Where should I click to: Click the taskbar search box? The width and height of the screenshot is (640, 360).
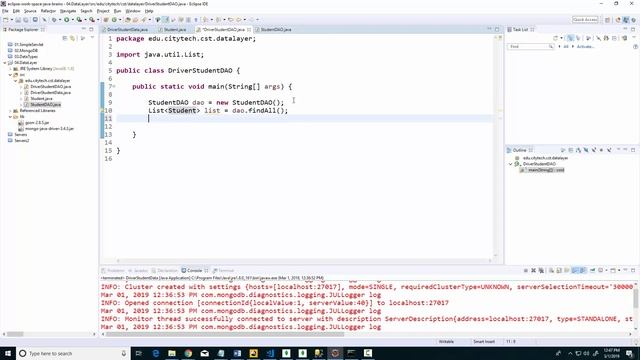click(x=73, y=353)
